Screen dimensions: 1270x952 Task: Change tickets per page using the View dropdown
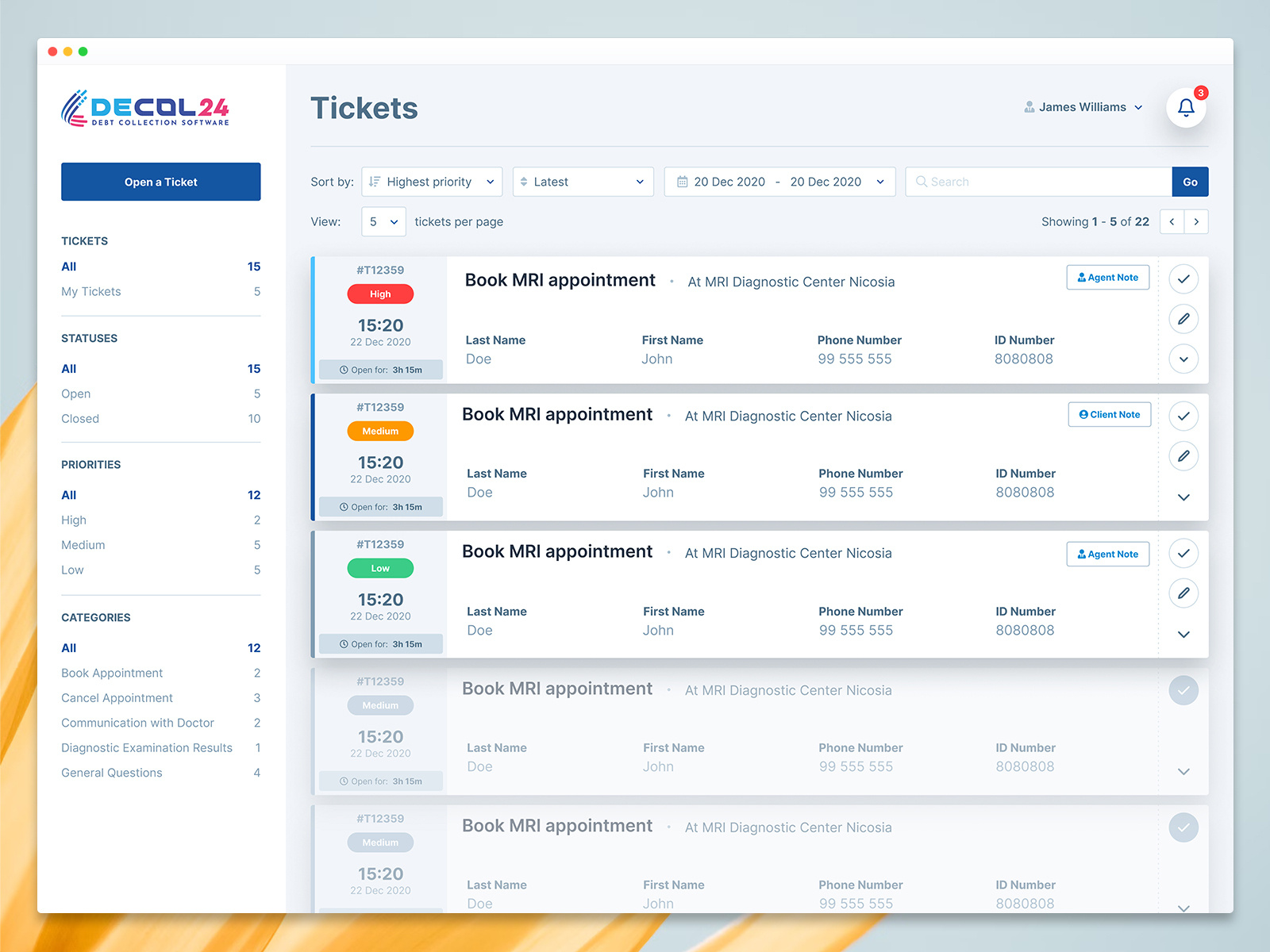pos(383,221)
